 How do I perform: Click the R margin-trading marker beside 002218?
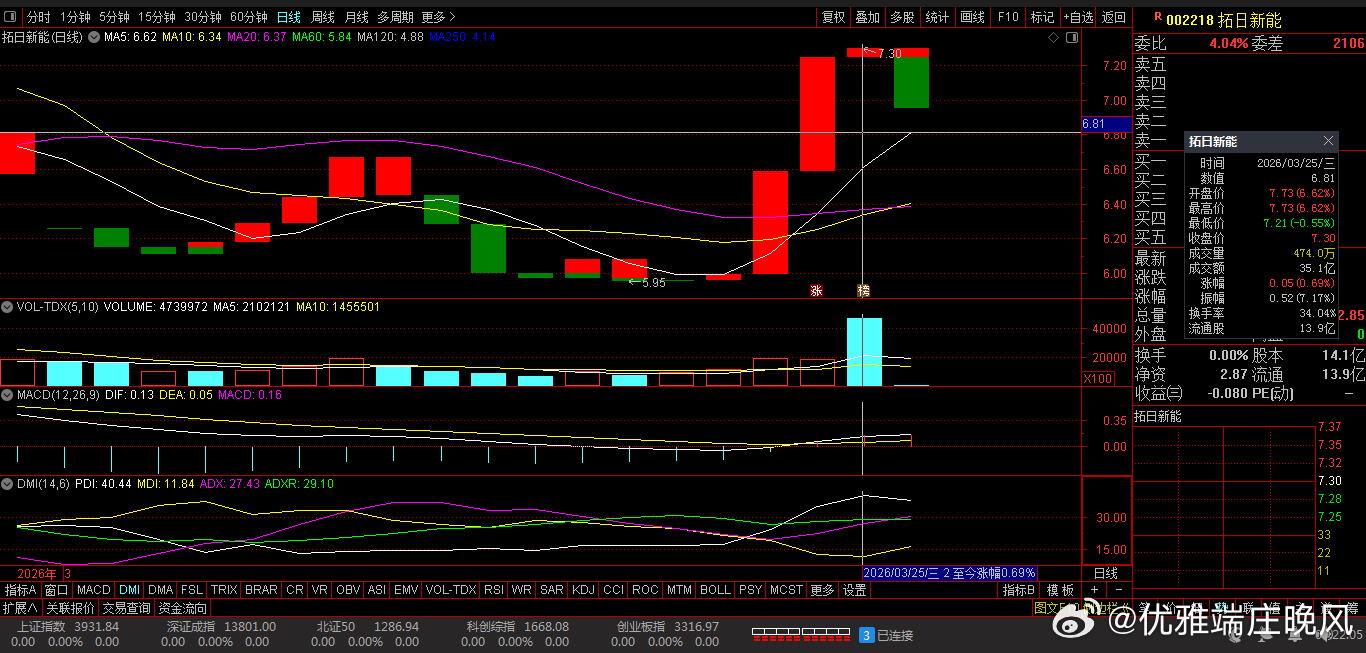click(1158, 16)
